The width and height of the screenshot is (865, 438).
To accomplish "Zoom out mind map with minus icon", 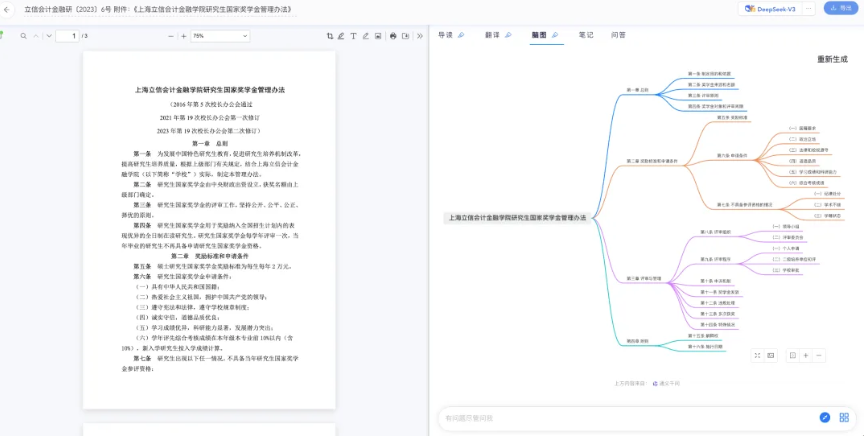I will coord(820,355).
